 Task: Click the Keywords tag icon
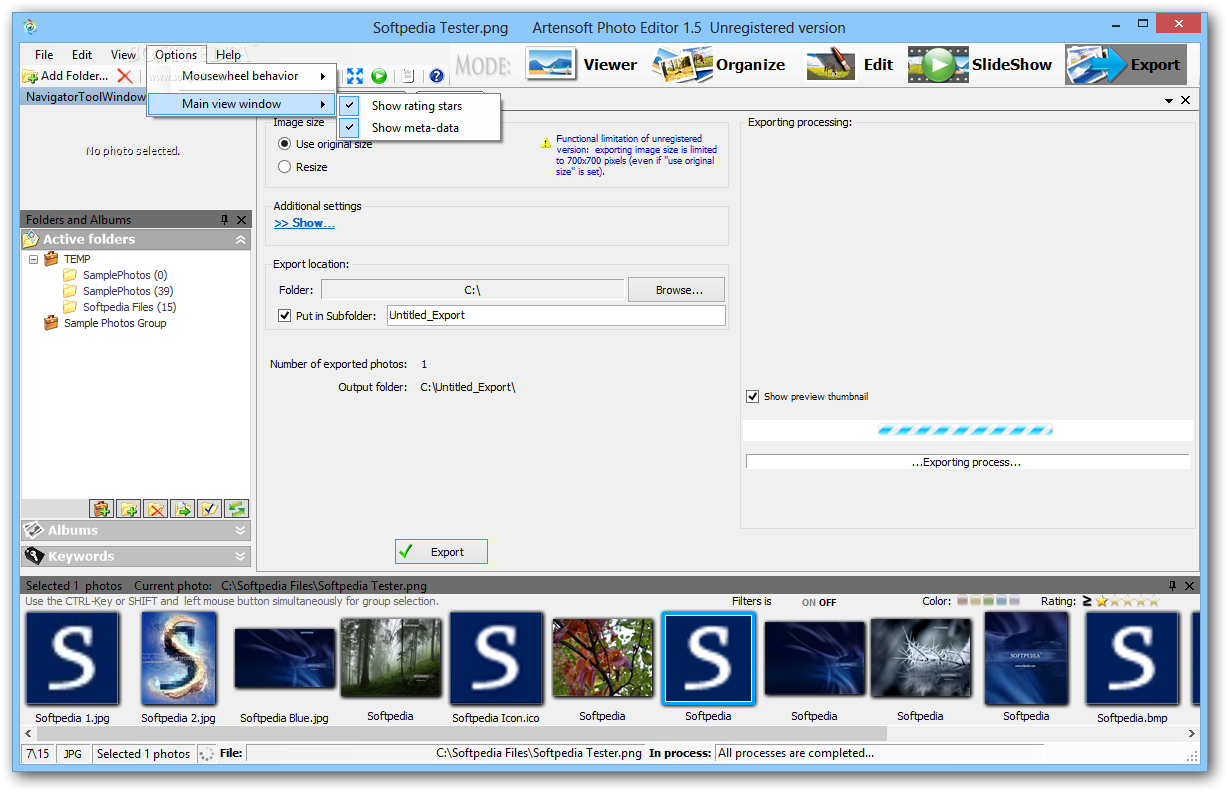coord(34,556)
